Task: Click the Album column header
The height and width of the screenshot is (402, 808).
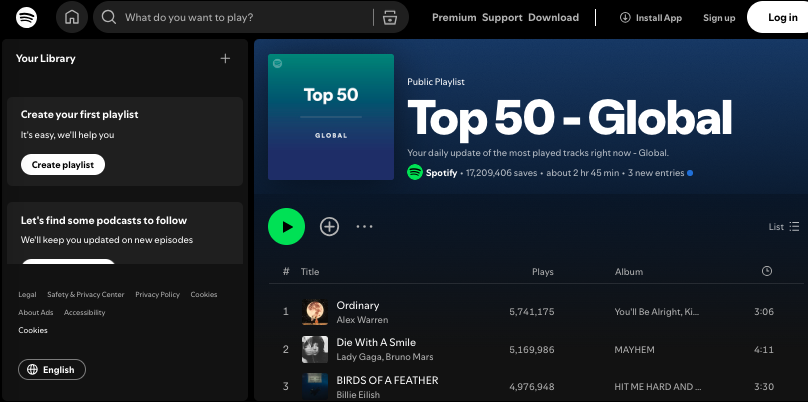Action: click(x=629, y=272)
